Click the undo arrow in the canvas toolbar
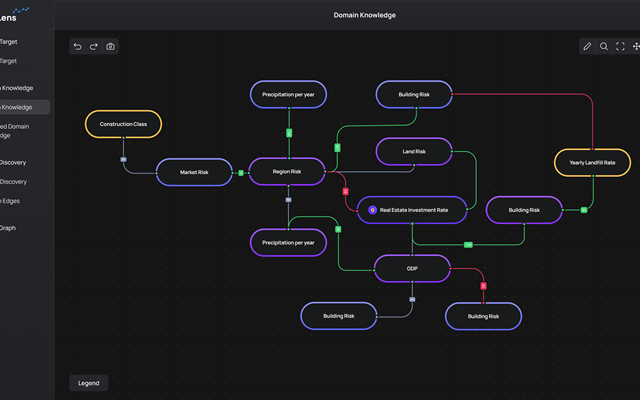 78,47
